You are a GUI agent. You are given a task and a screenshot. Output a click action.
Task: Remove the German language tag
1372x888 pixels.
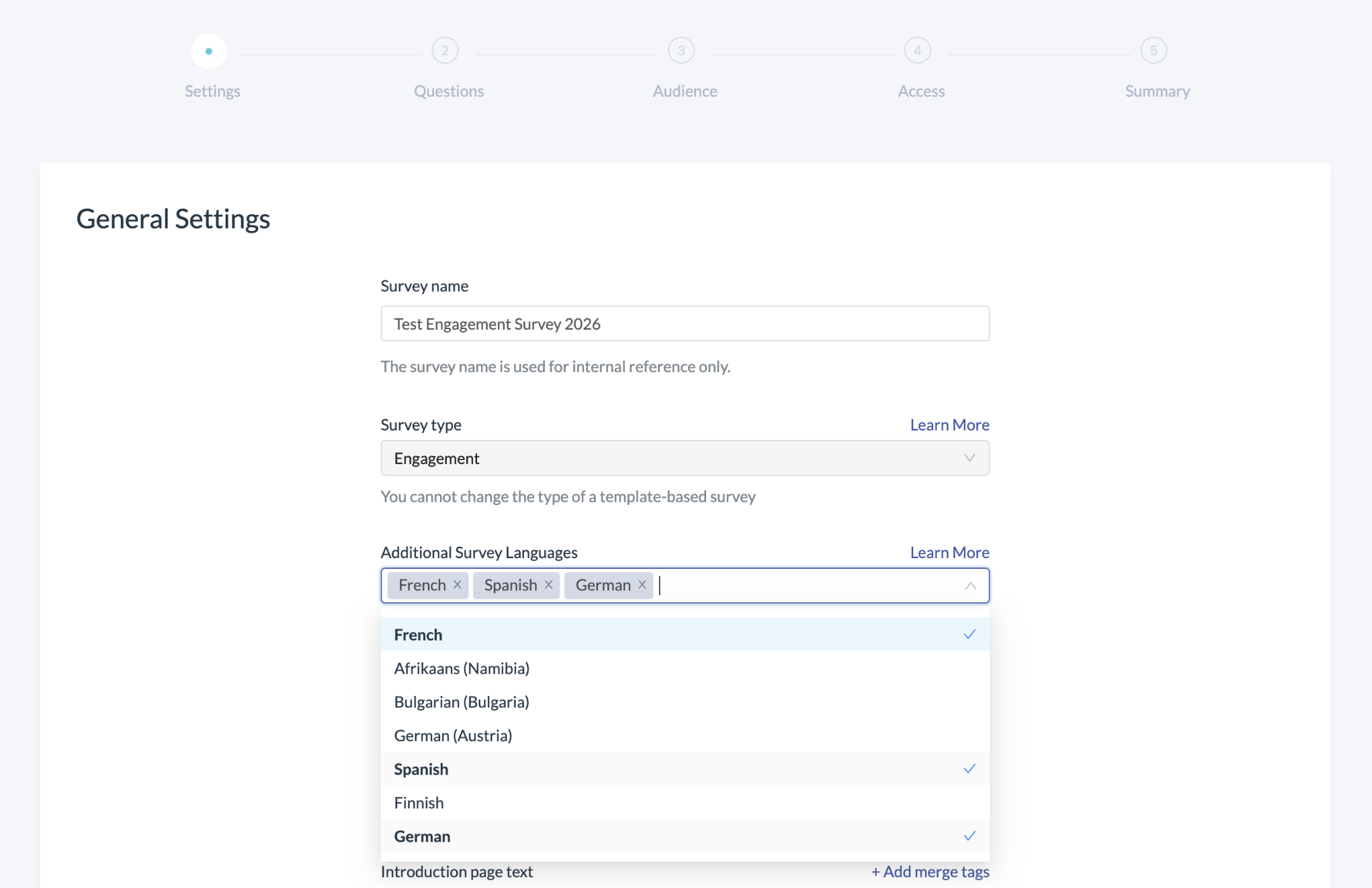(642, 585)
